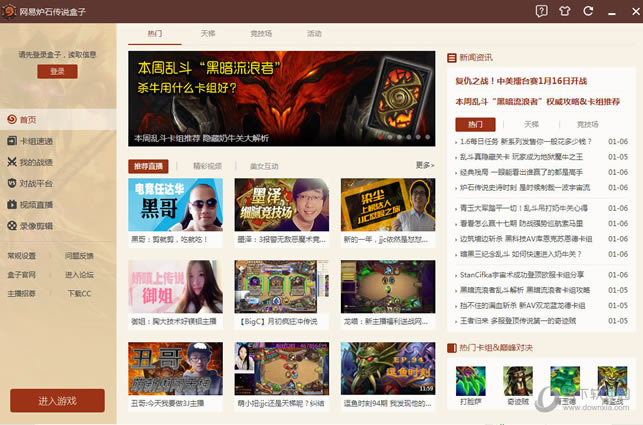This screenshot has width=643, height=425.
Task: Open the 活动 events tab
Action: point(314,33)
